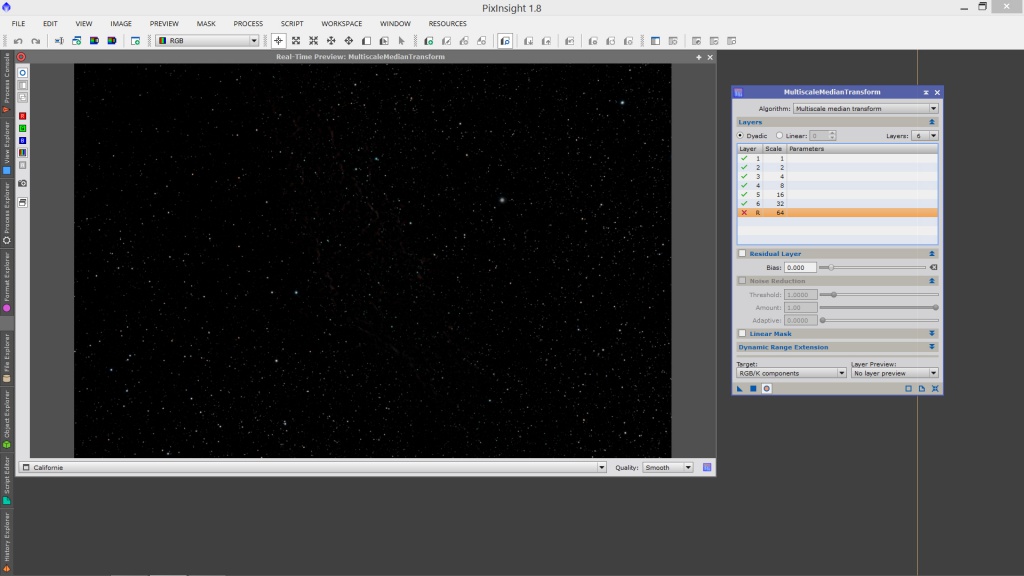
Task: Open the SCRIPT menu
Action: click(x=292, y=23)
